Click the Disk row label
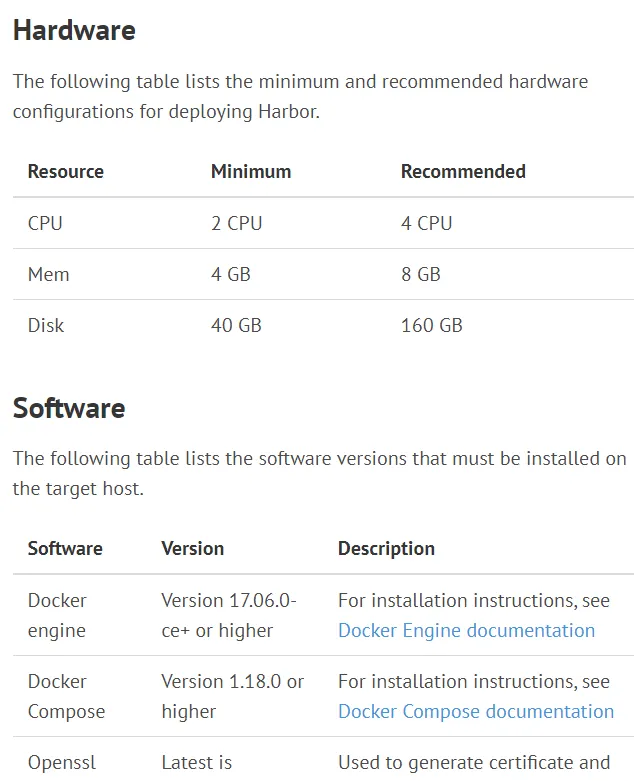This screenshot has height=781, width=634. click(46, 325)
